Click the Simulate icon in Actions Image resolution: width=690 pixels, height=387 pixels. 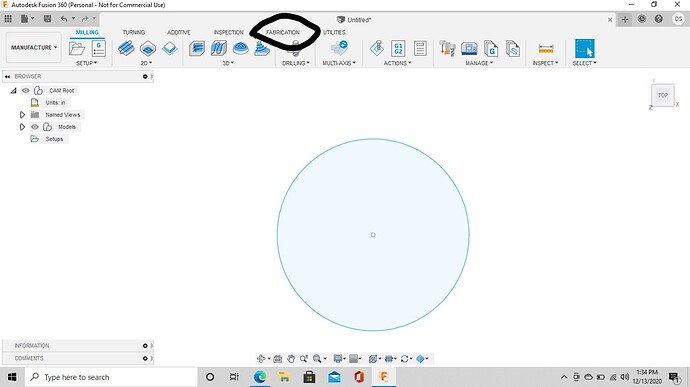point(377,48)
